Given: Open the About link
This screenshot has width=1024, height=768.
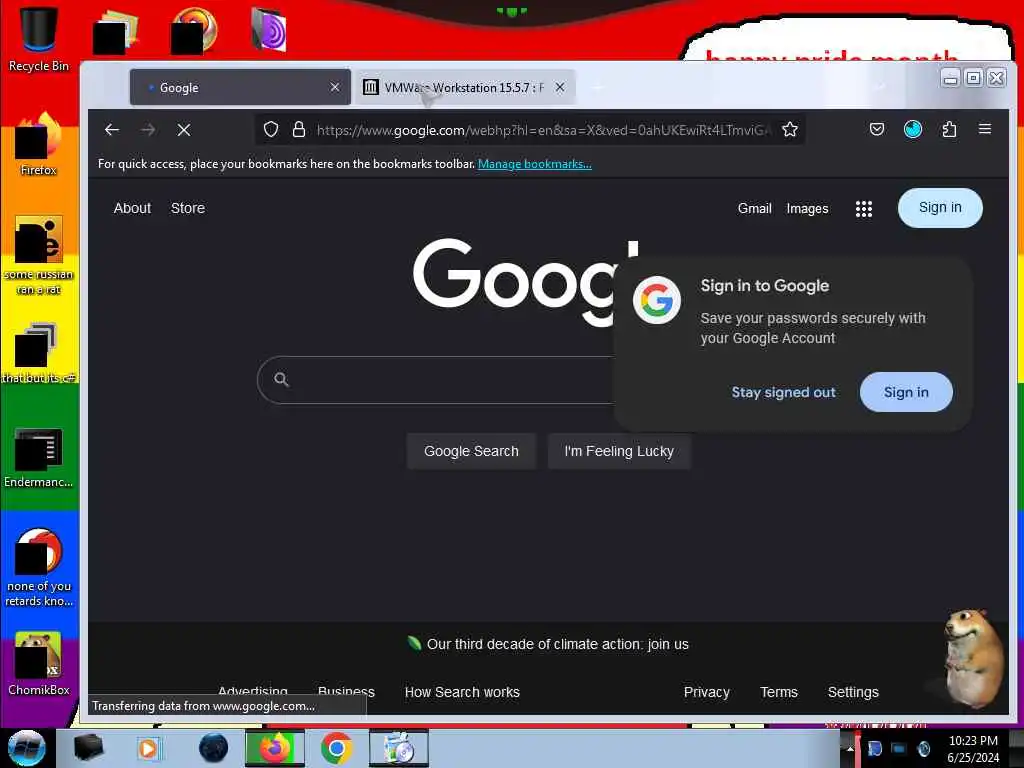Looking at the screenshot, I should click(x=132, y=208).
